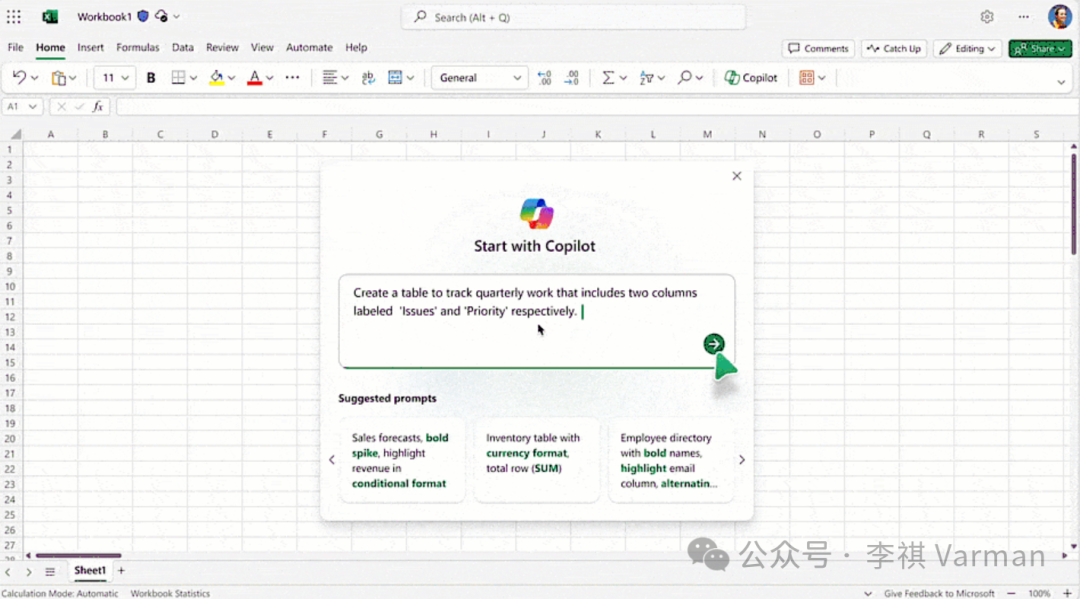The width and height of the screenshot is (1080, 599).
Task: Click decrease decimal icon
Action: (544, 78)
